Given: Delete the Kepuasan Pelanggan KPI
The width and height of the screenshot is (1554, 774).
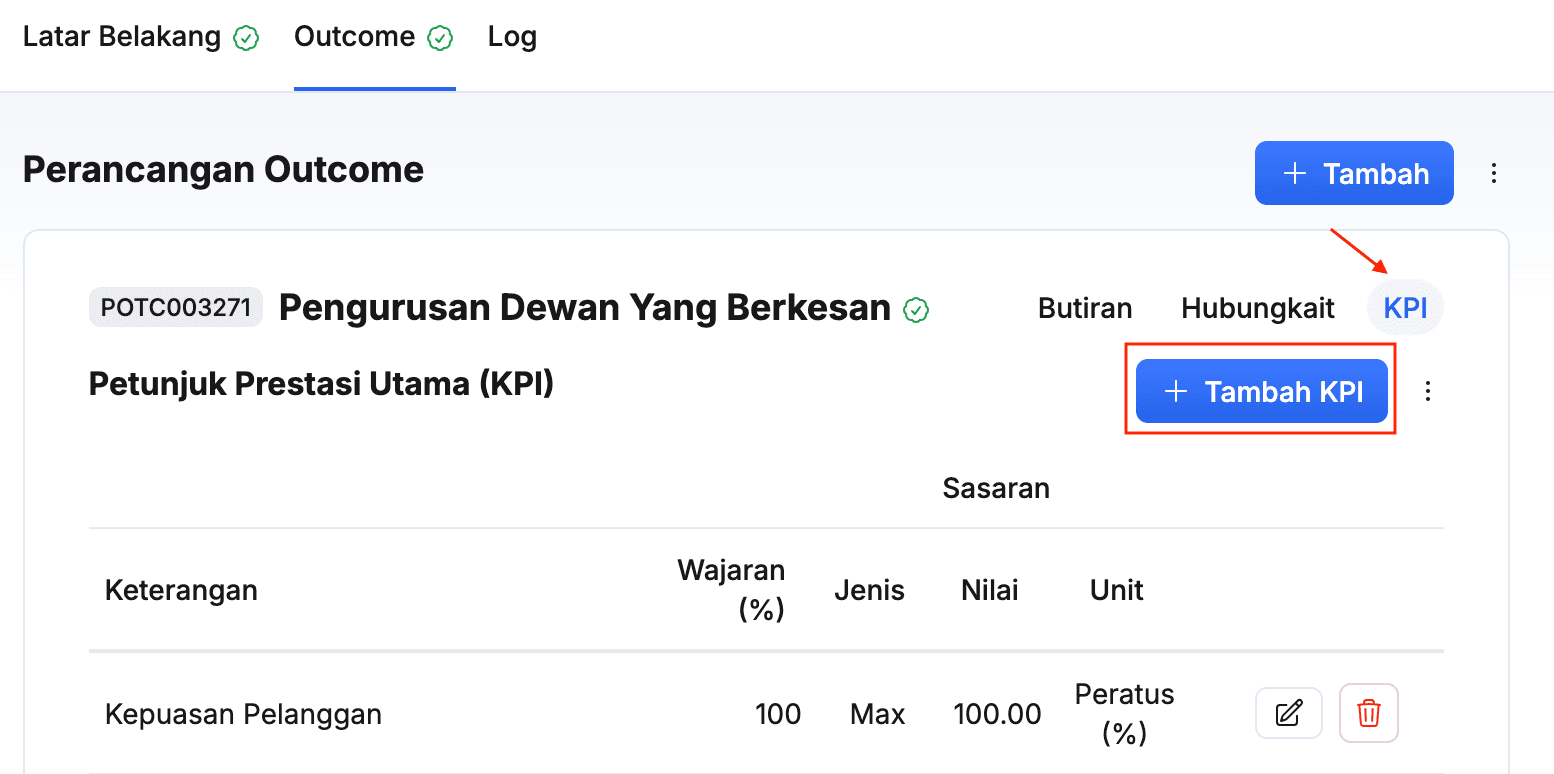Looking at the screenshot, I should click(1368, 714).
